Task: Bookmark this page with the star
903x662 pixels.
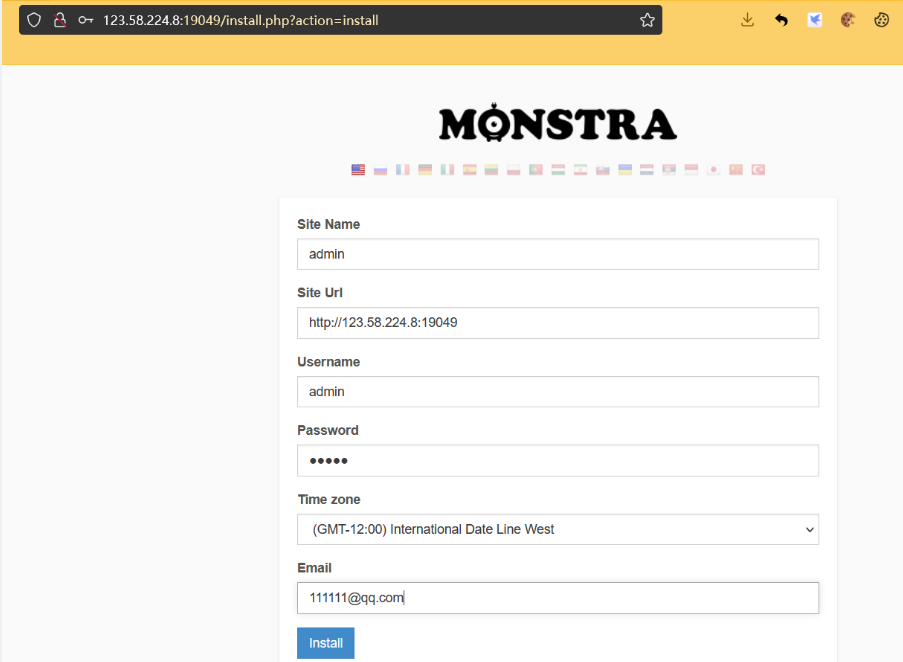Action: (647, 20)
